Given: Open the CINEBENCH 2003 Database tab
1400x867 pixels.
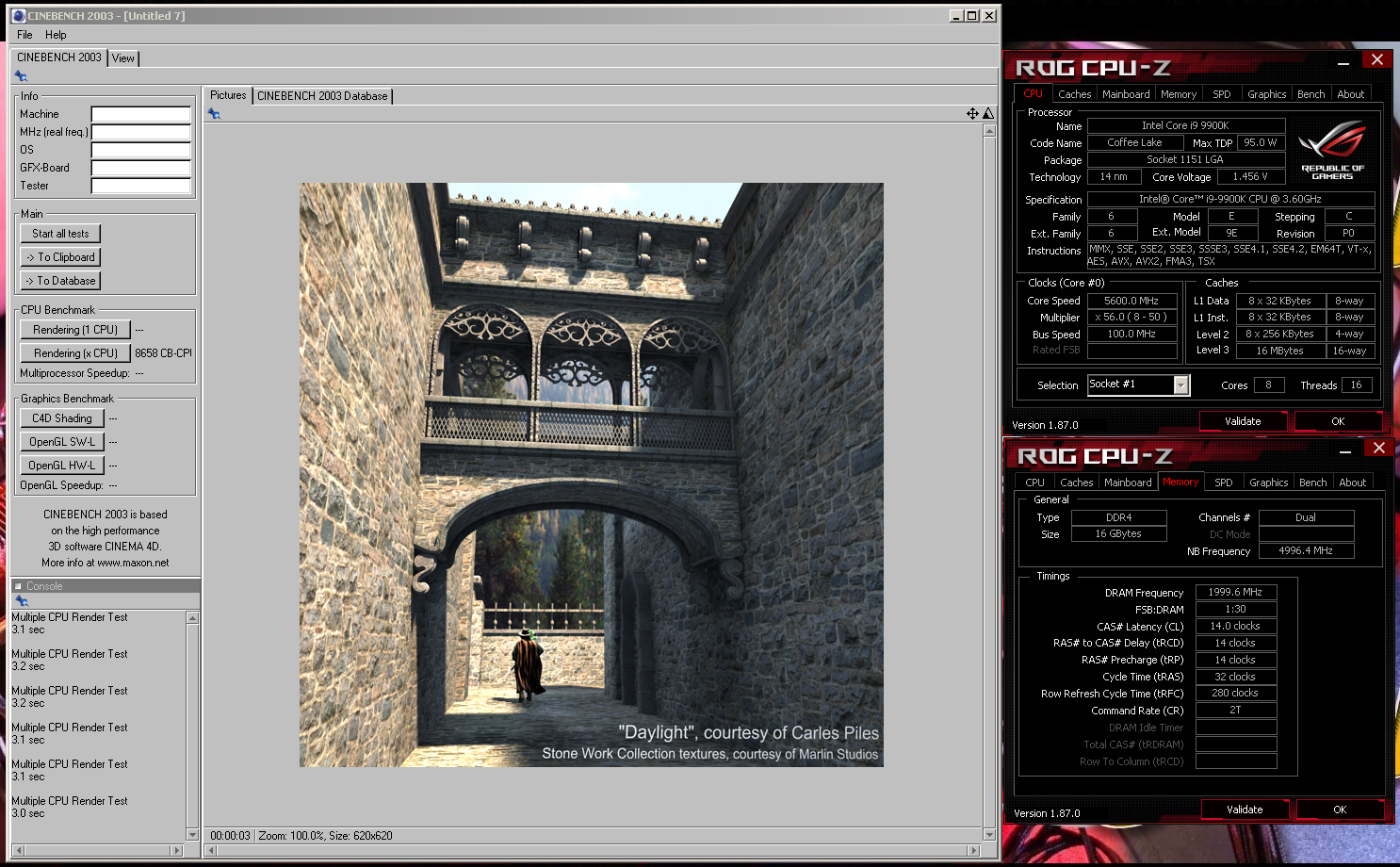Looking at the screenshot, I should [322, 96].
